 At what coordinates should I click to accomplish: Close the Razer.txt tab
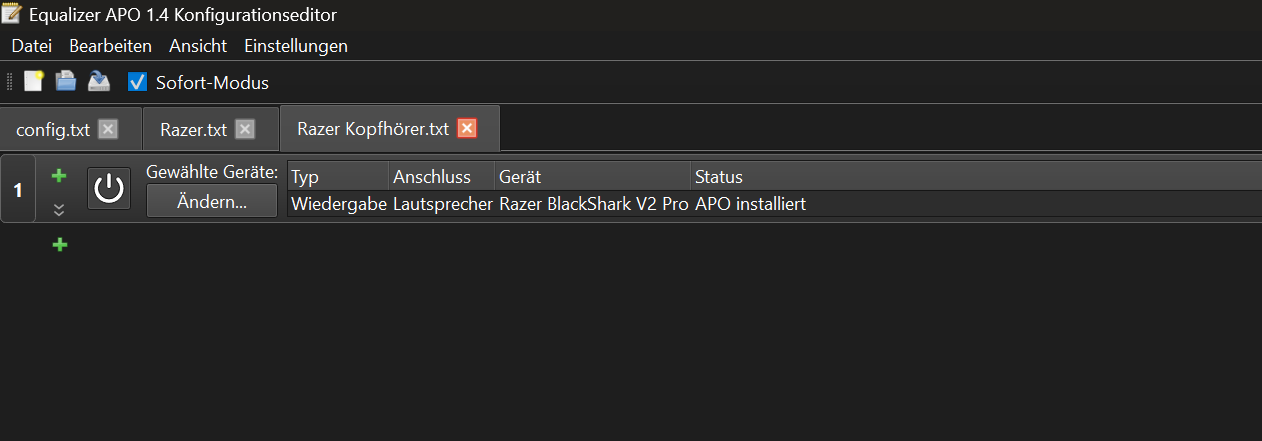pos(245,129)
